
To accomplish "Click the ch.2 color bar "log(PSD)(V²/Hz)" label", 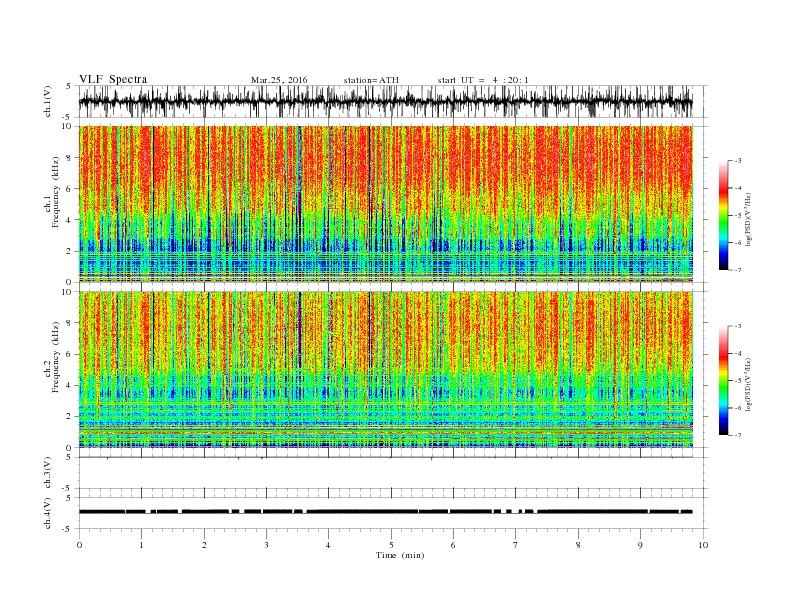I will point(749,384).
